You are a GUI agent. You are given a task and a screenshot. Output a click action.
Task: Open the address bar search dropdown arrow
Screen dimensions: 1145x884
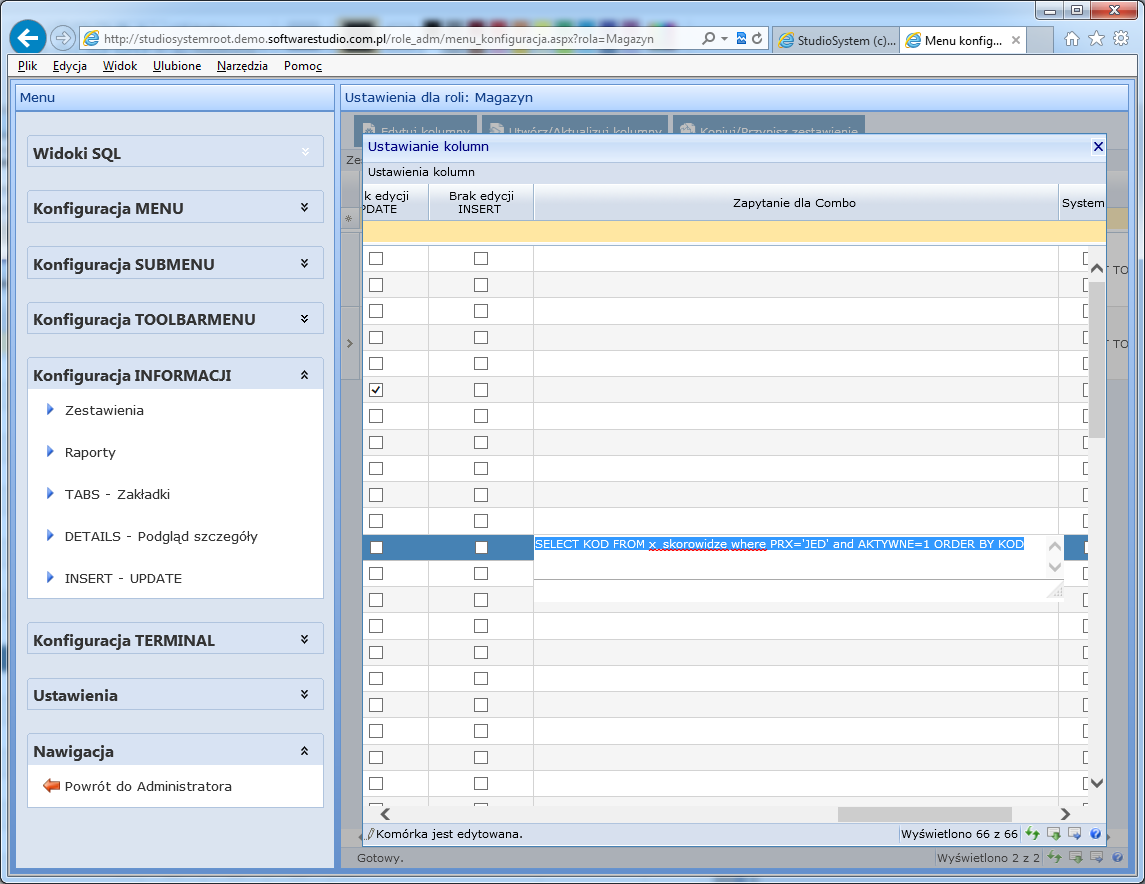tap(724, 39)
